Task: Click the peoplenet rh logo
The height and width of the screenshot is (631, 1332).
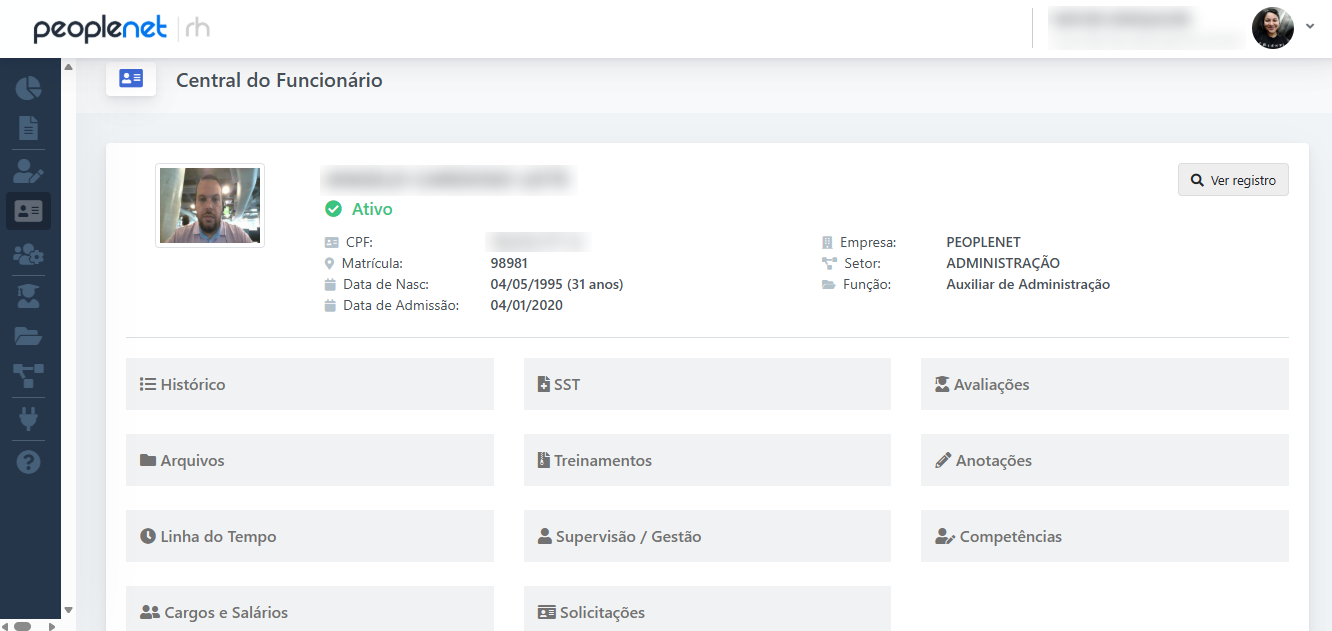Action: click(x=121, y=29)
